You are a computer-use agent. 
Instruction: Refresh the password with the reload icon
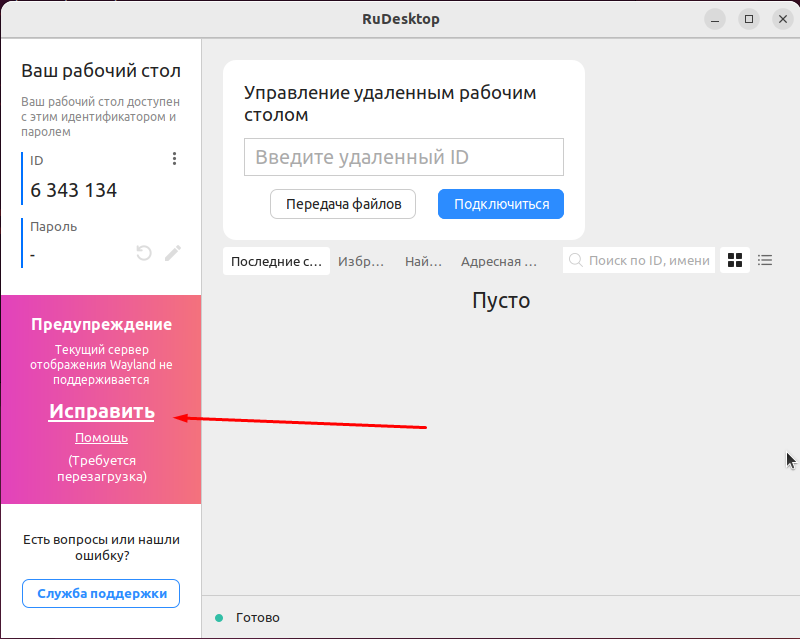(144, 253)
